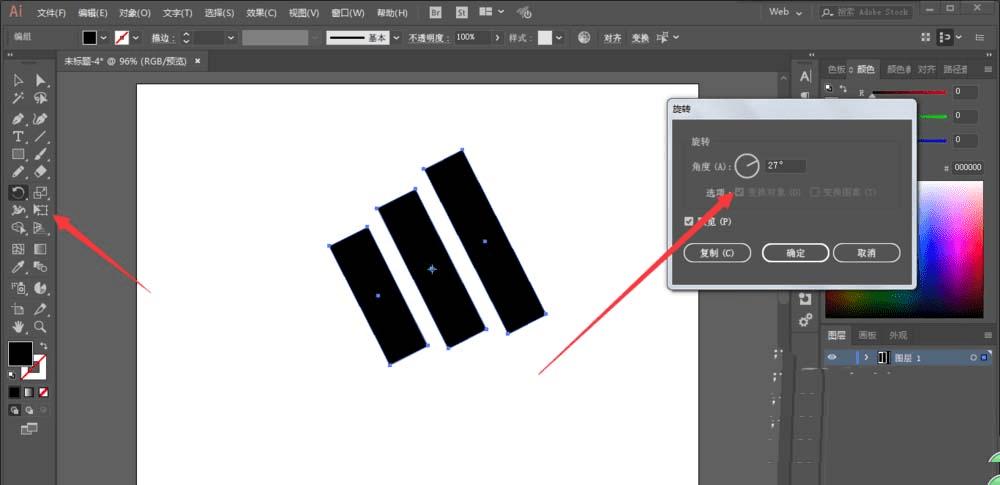Select the Eraser tool
This screenshot has height=485, width=1000.
pyautogui.click(x=40, y=172)
